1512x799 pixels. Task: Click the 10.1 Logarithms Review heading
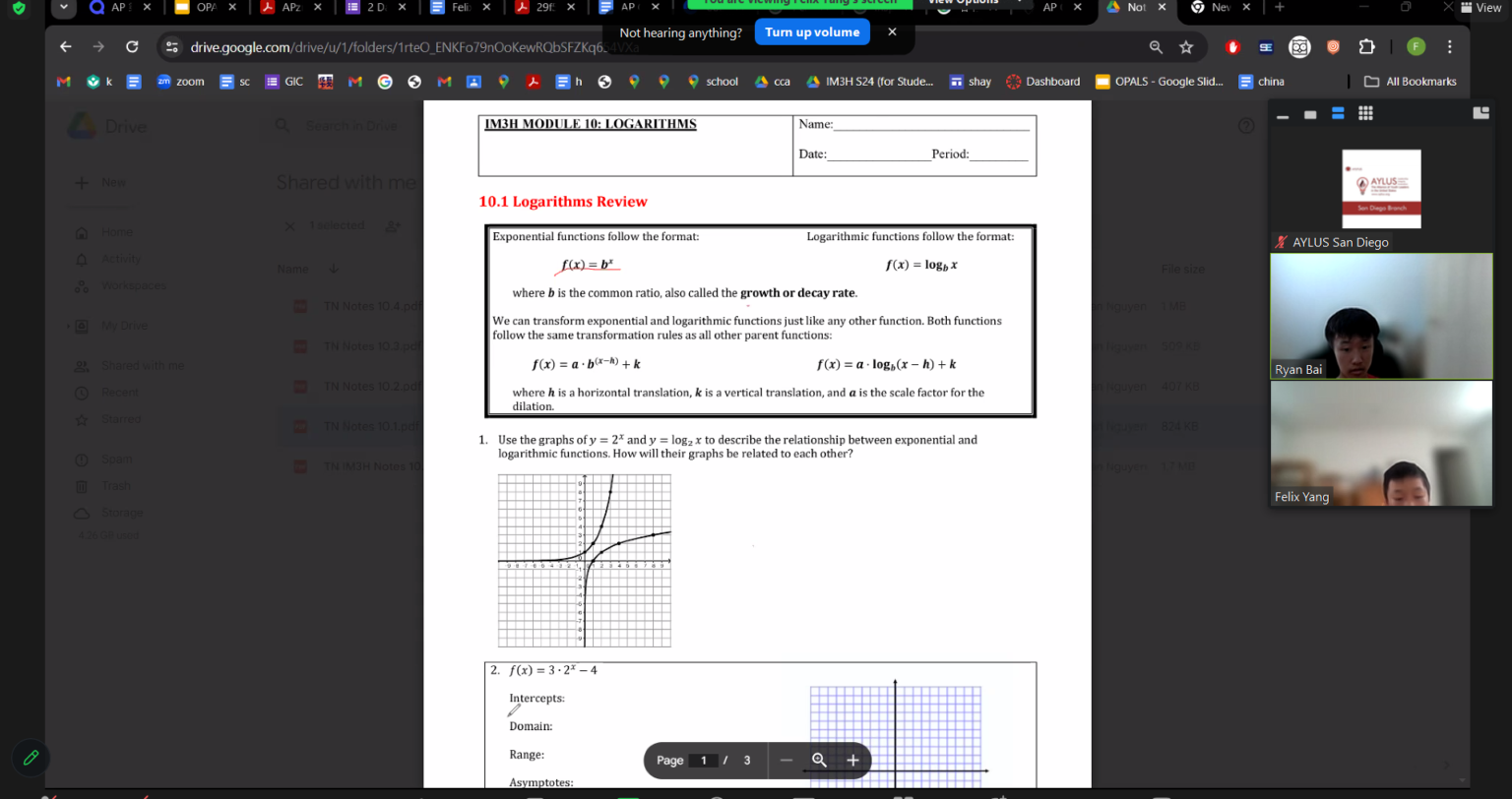pyautogui.click(x=563, y=202)
